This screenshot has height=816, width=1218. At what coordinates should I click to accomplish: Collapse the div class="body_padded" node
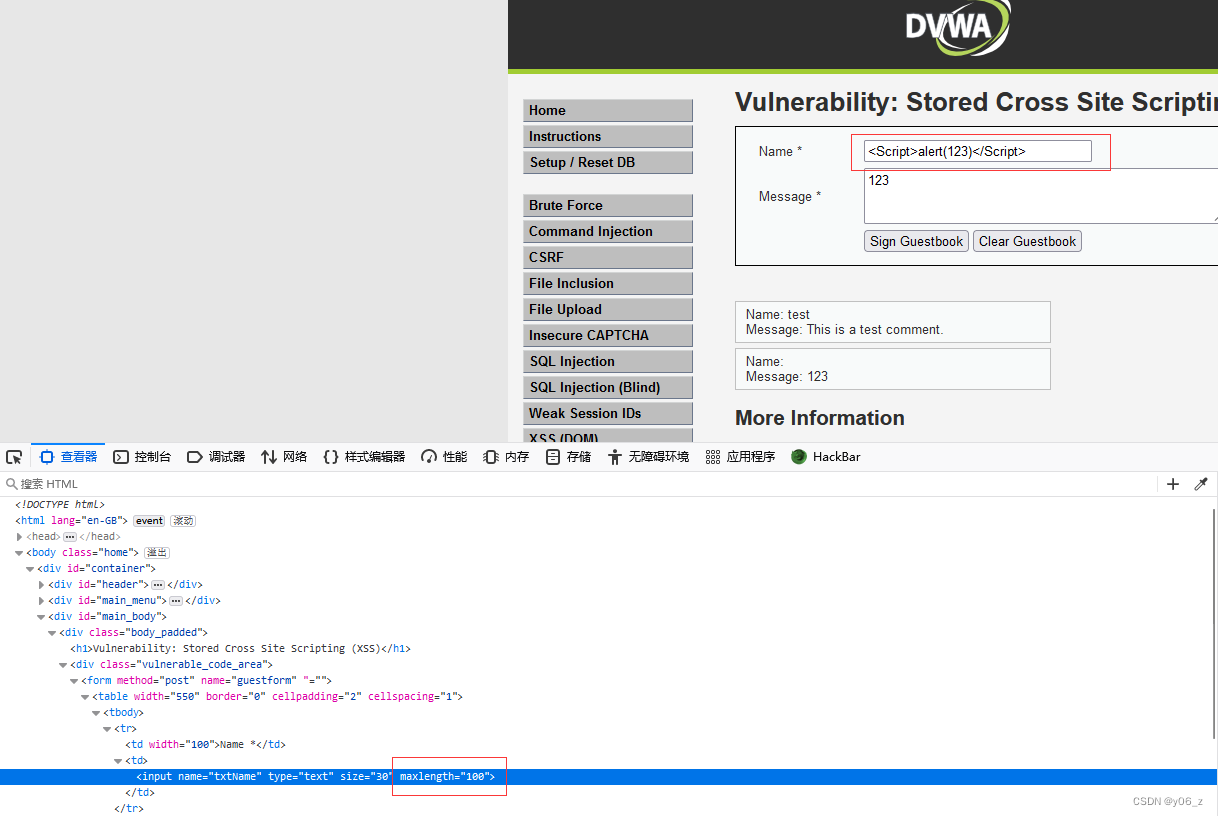point(53,633)
